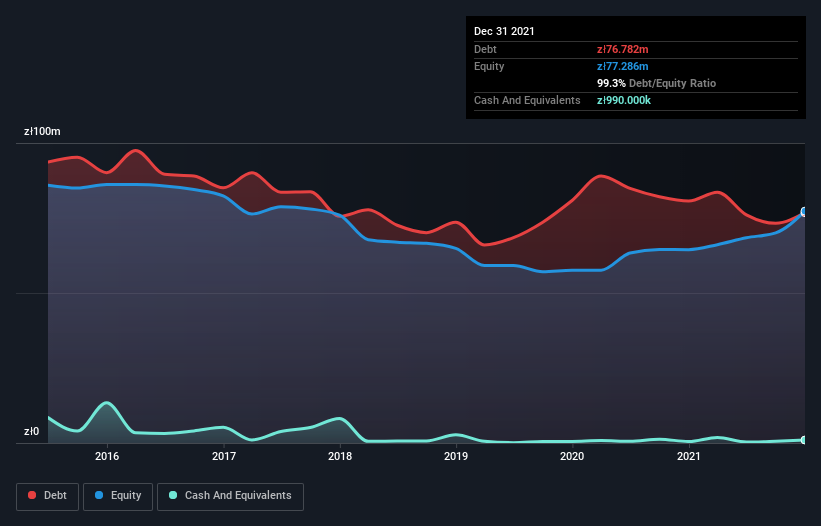Select the Cash endpoint marker at Dec 2021
Screen dimensions: 821x526
pyautogui.click(x=804, y=440)
